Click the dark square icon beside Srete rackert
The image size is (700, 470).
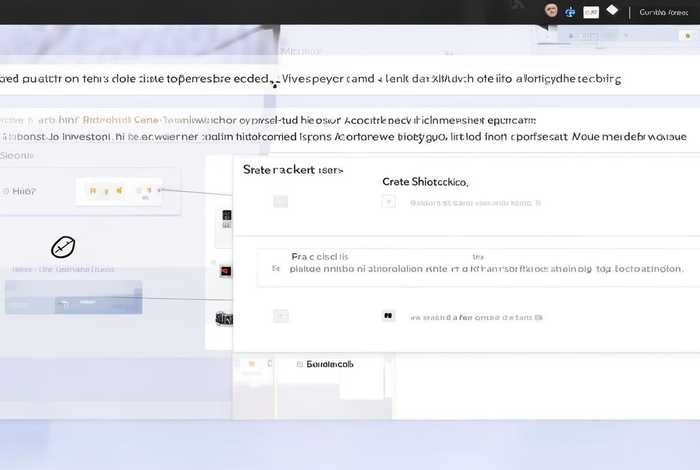pos(227,216)
